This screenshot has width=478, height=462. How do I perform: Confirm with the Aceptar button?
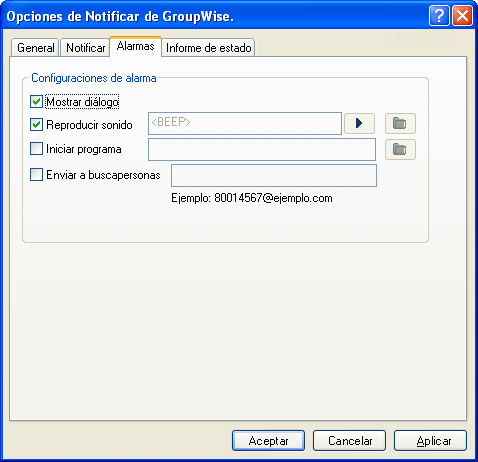click(x=268, y=441)
